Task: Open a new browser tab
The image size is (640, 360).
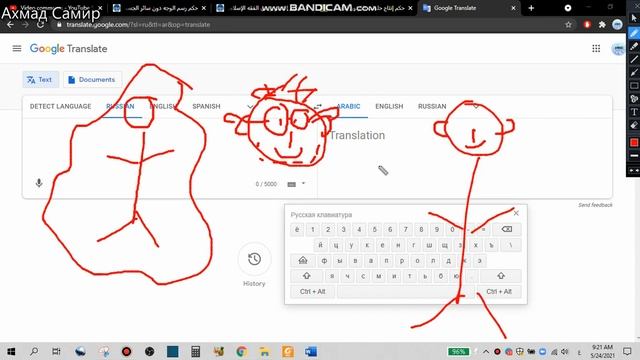Action: tap(531, 8)
